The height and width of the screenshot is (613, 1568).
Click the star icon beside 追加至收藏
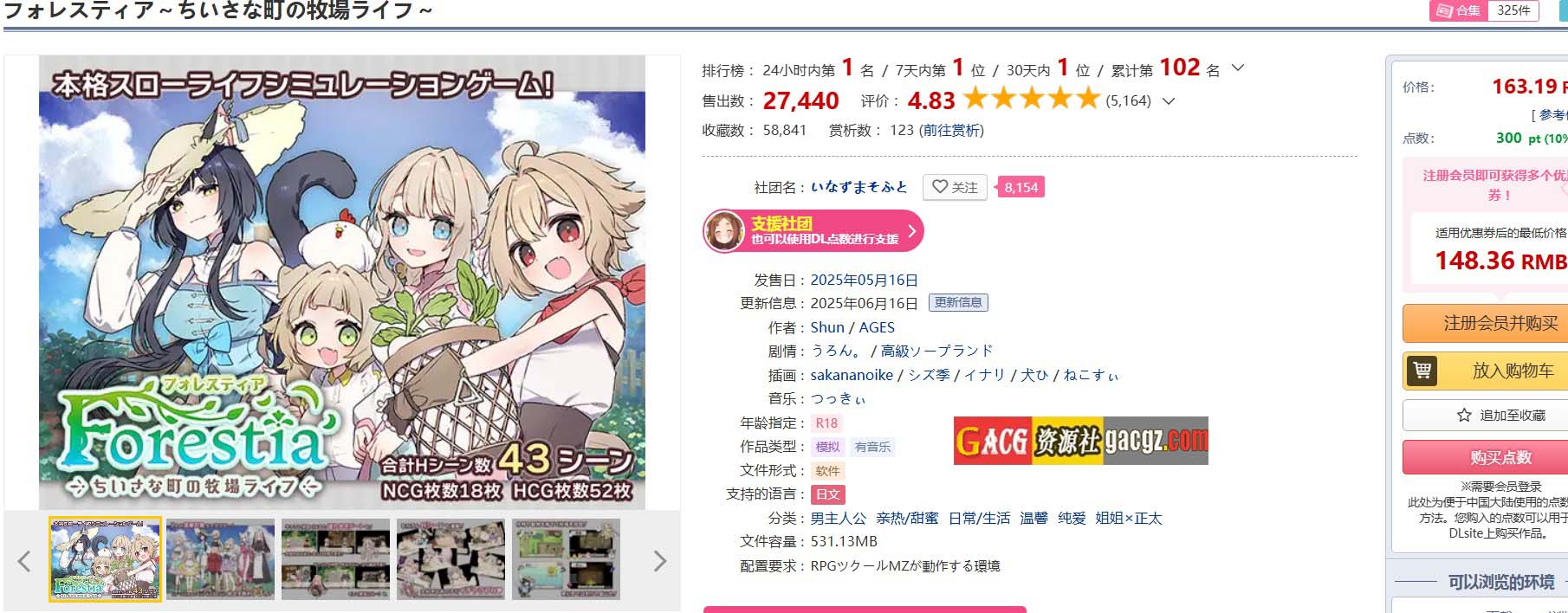click(x=1464, y=416)
